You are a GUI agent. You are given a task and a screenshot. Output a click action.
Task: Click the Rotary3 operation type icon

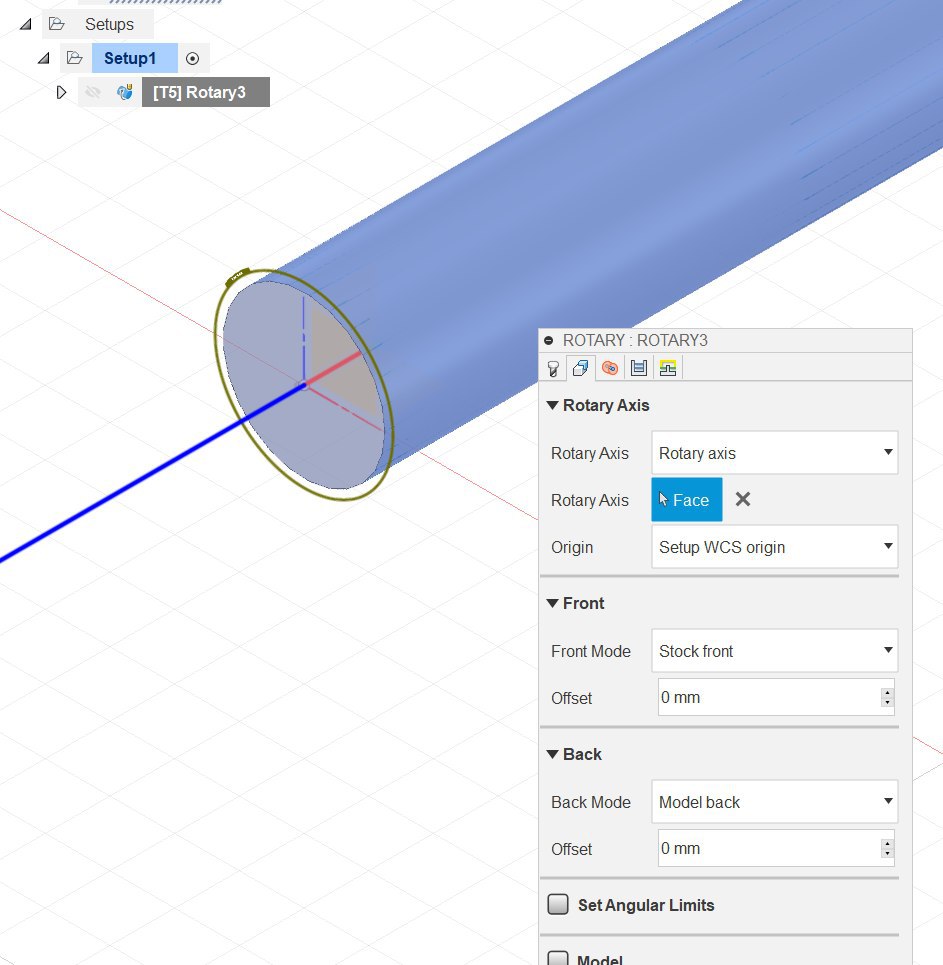coord(125,92)
